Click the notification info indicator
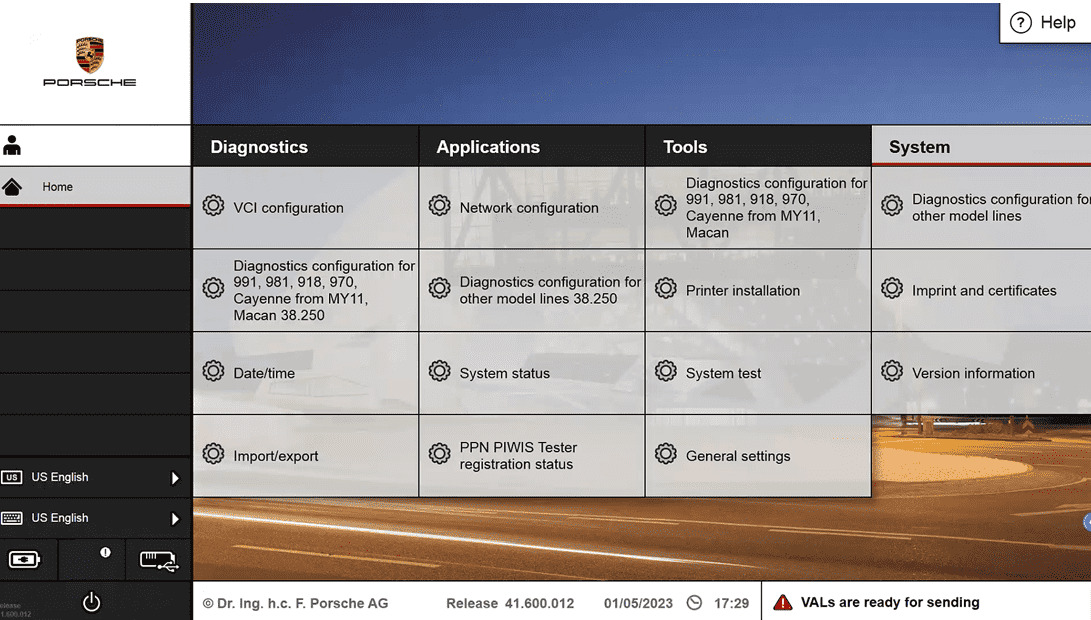The height and width of the screenshot is (620, 1091). pyautogui.click(x=105, y=553)
